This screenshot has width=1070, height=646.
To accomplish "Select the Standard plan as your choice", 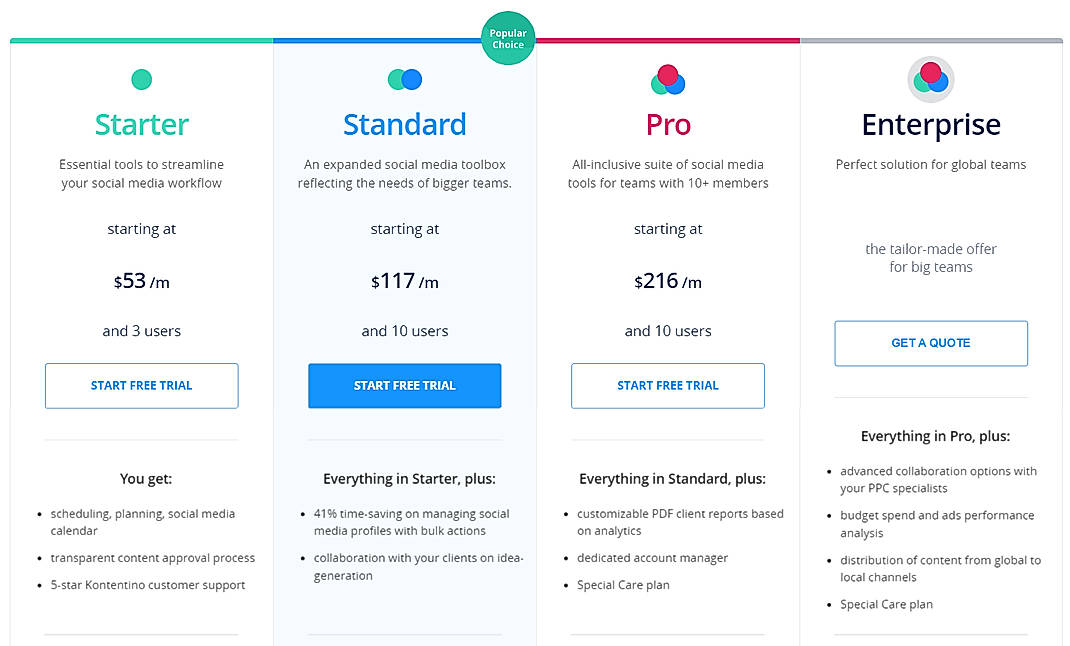I will coord(404,124).
